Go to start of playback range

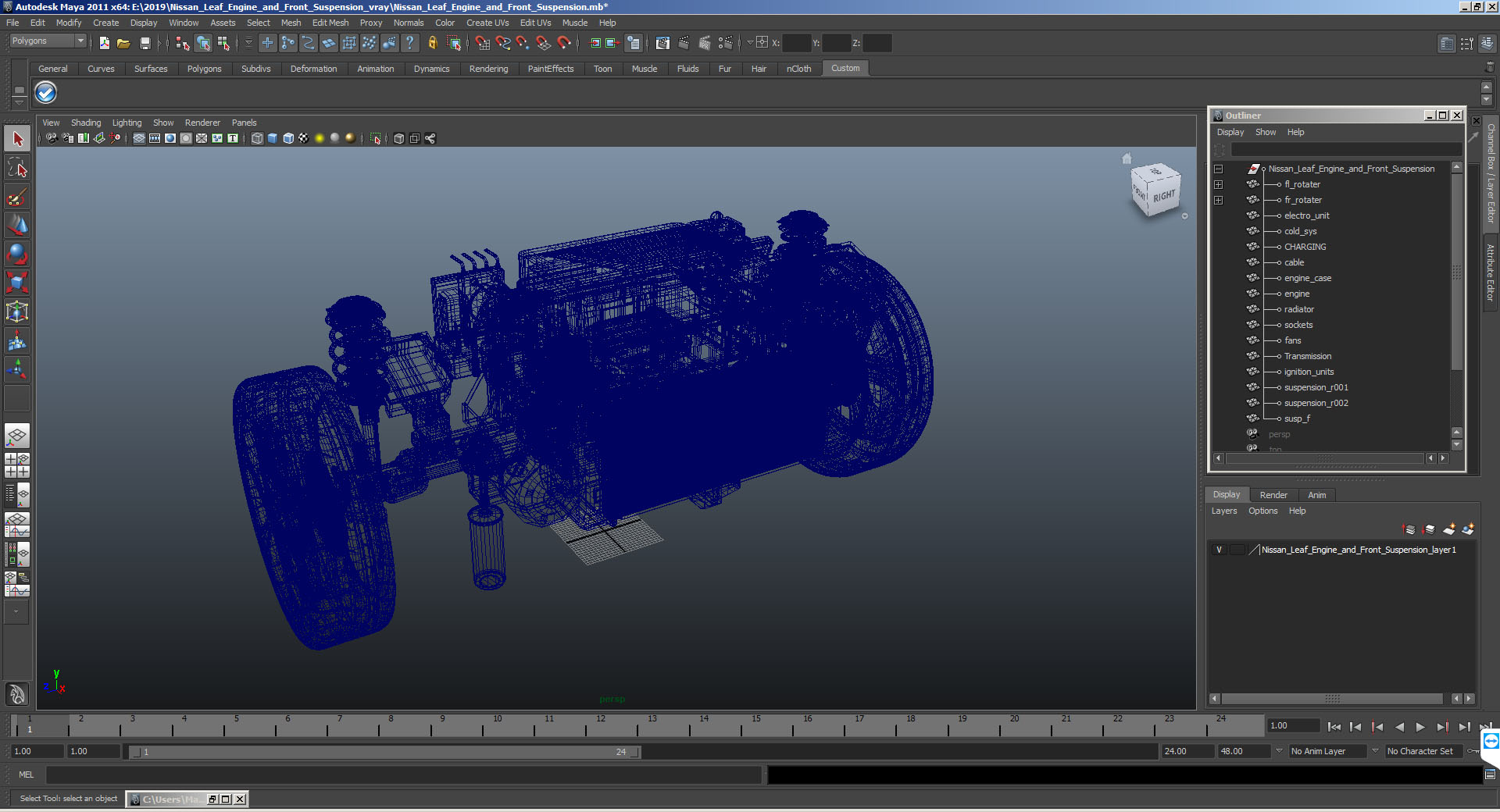[x=1334, y=727]
